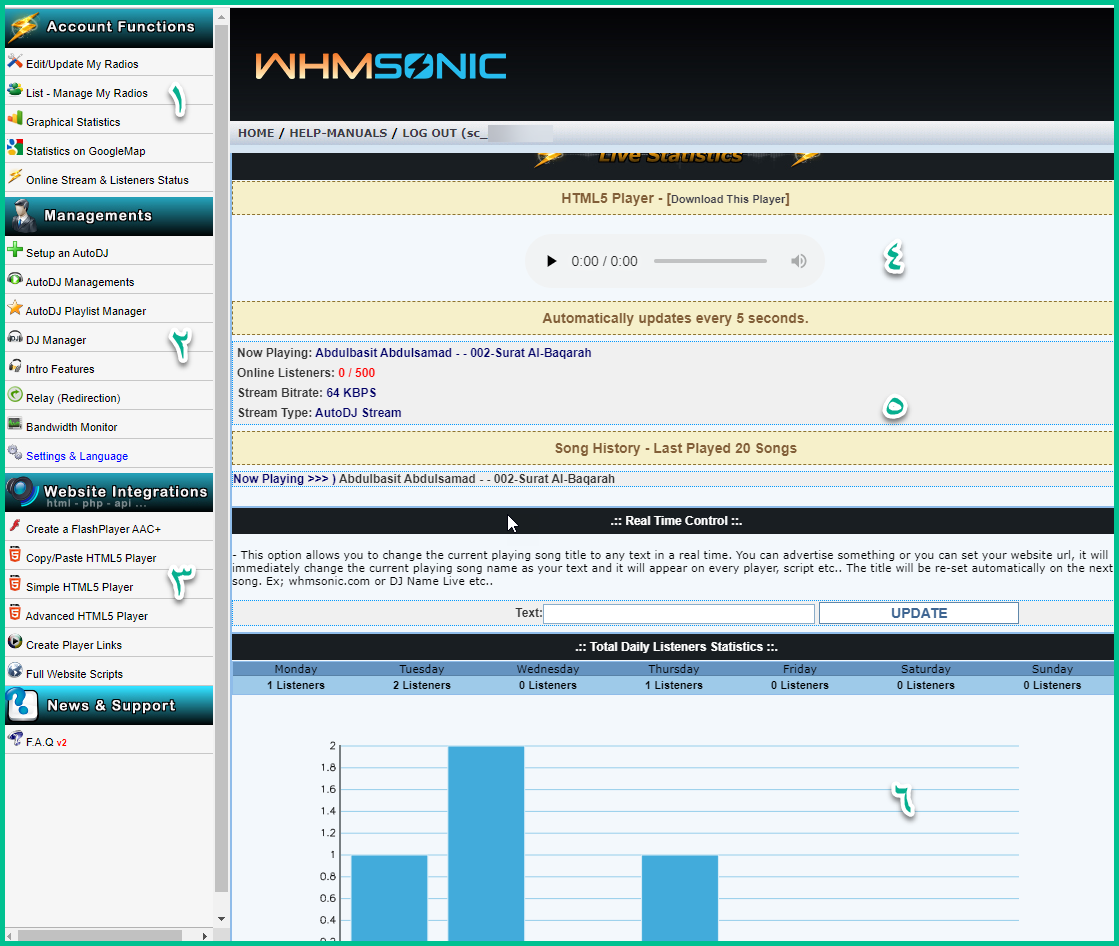Mute the HTML5 player volume
The height and width of the screenshot is (946, 1119).
pyautogui.click(x=798, y=261)
